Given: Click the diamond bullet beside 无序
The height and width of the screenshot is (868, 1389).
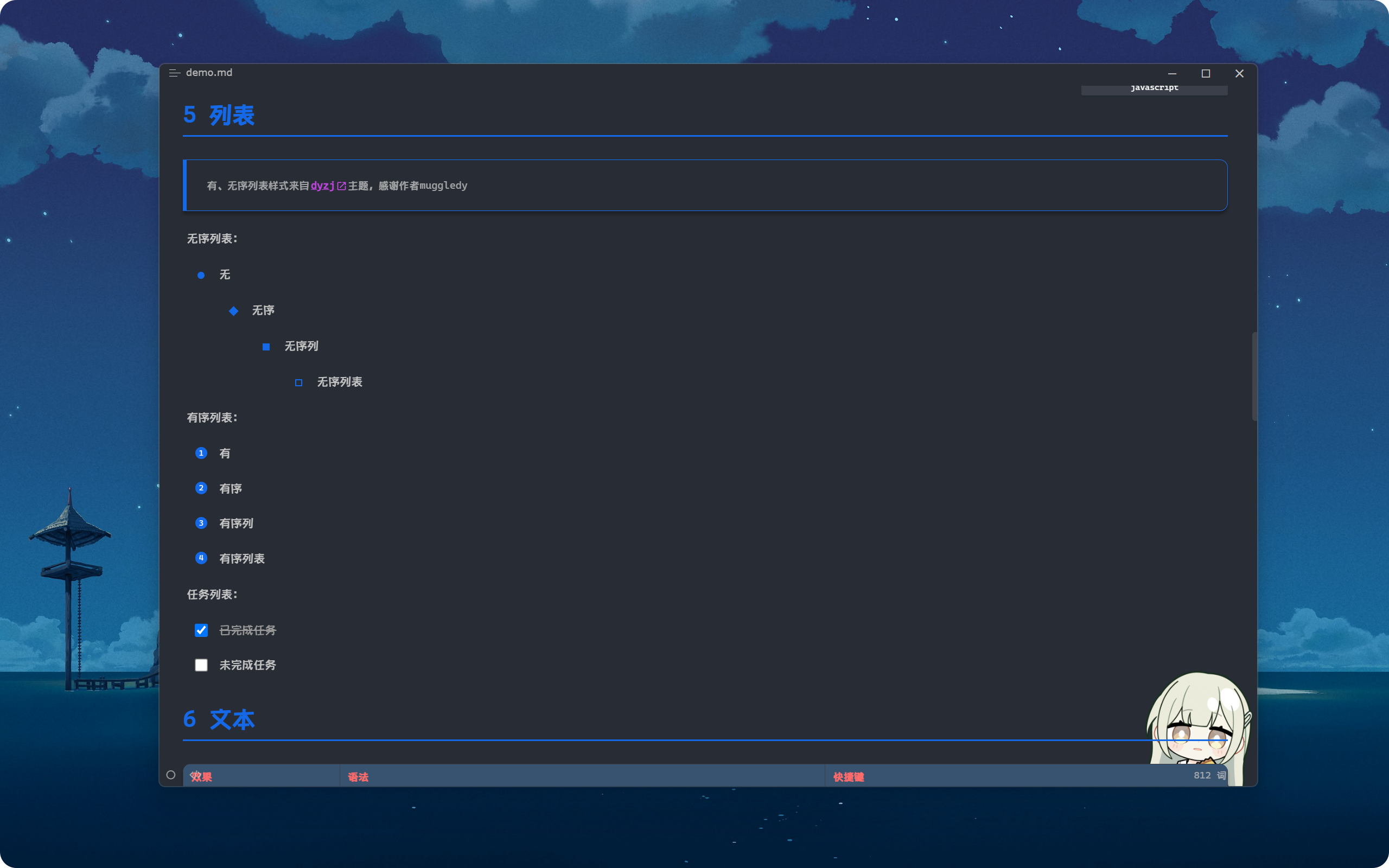Looking at the screenshot, I should 234,310.
